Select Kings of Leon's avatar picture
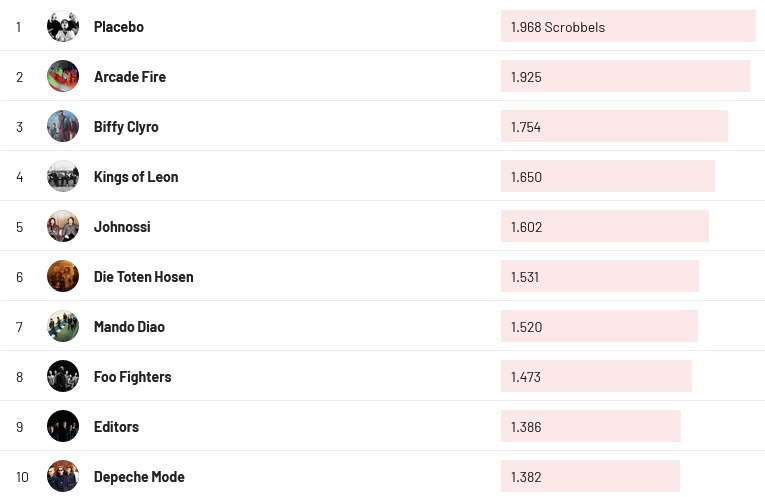The height and width of the screenshot is (497, 765). (63, 177)
